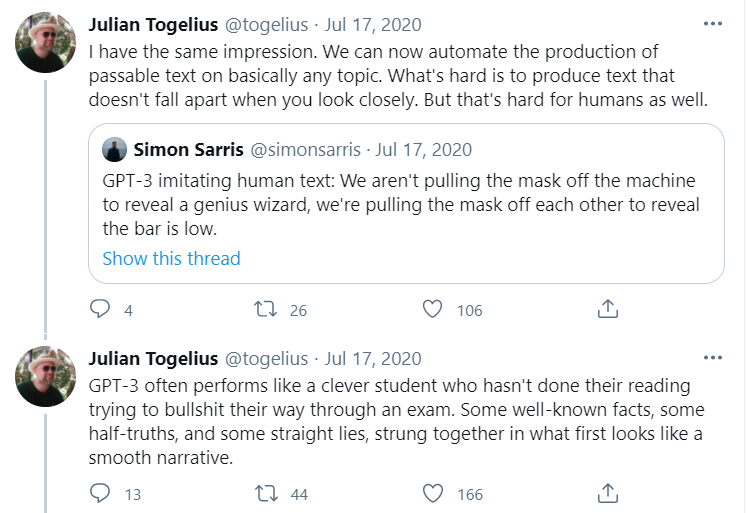This screenshot has height=513, width=747.
Task: Click Show this thread link
Action: (x=171, y=259)
